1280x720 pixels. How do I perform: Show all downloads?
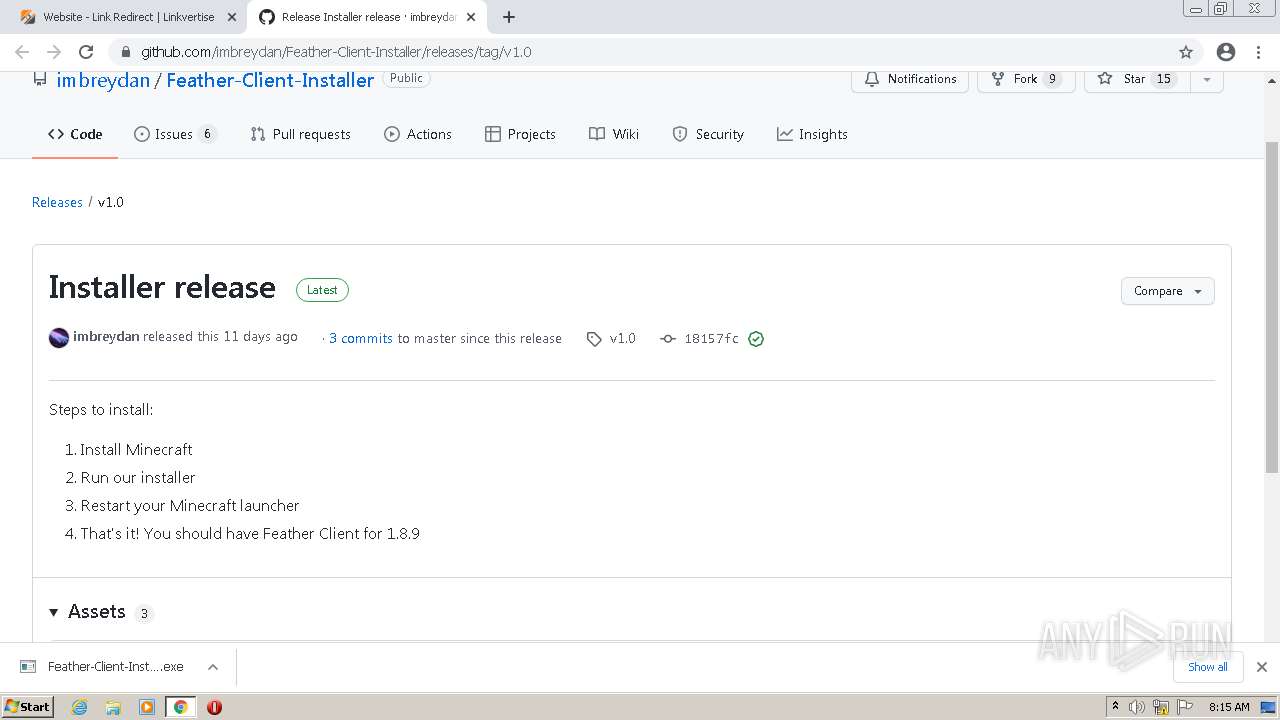pos(1208,667)
